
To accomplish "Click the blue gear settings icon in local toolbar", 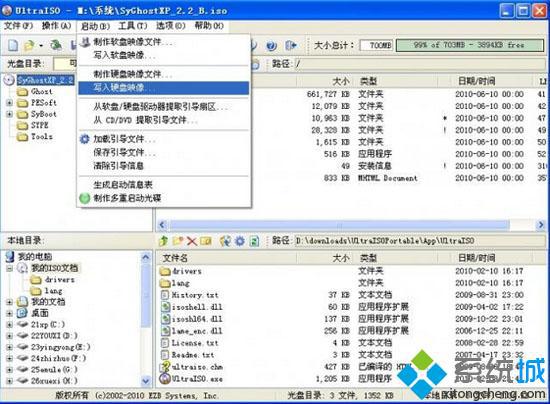I will pos(240,241).
